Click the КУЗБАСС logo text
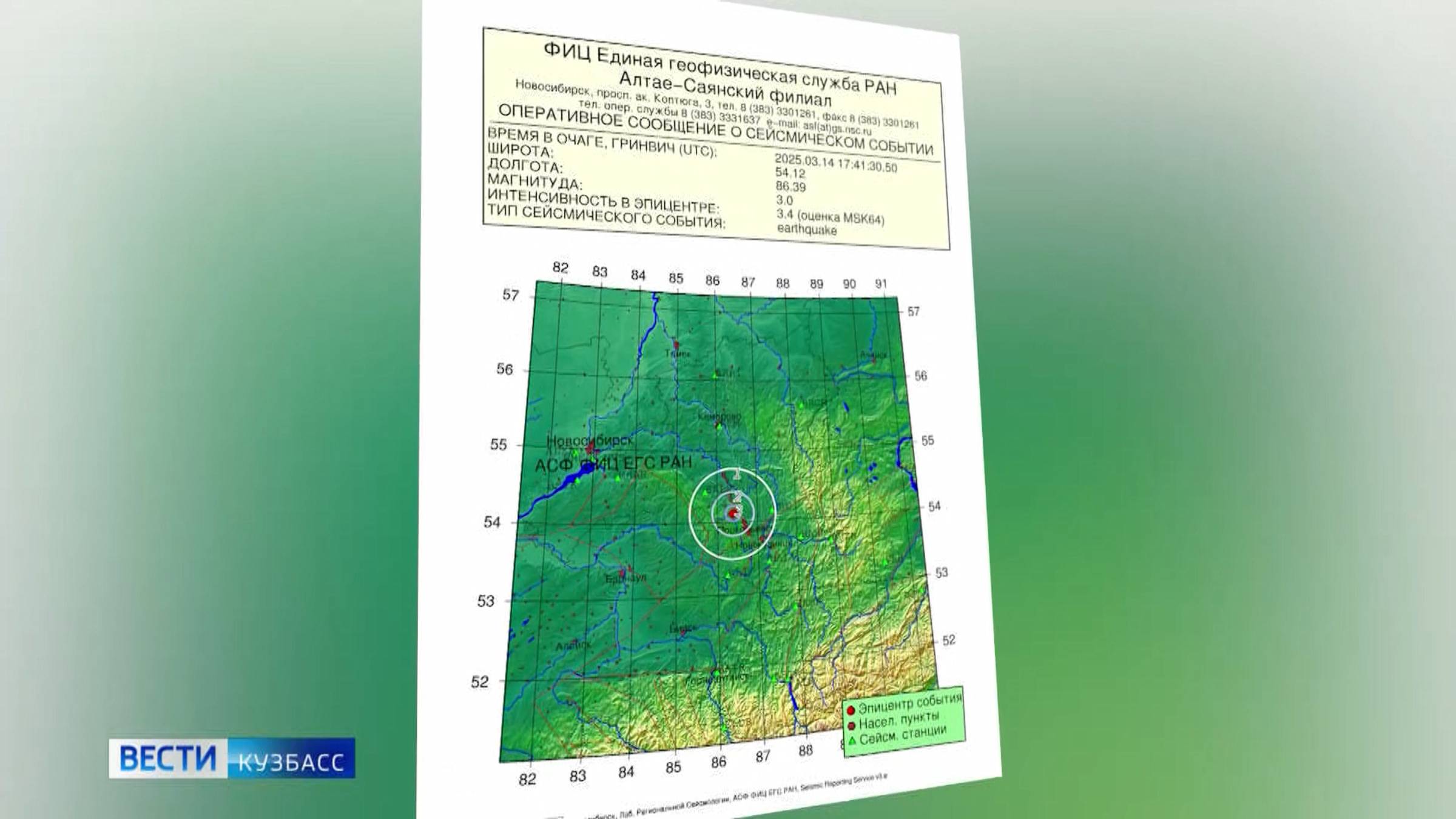 tap(291, 762)
